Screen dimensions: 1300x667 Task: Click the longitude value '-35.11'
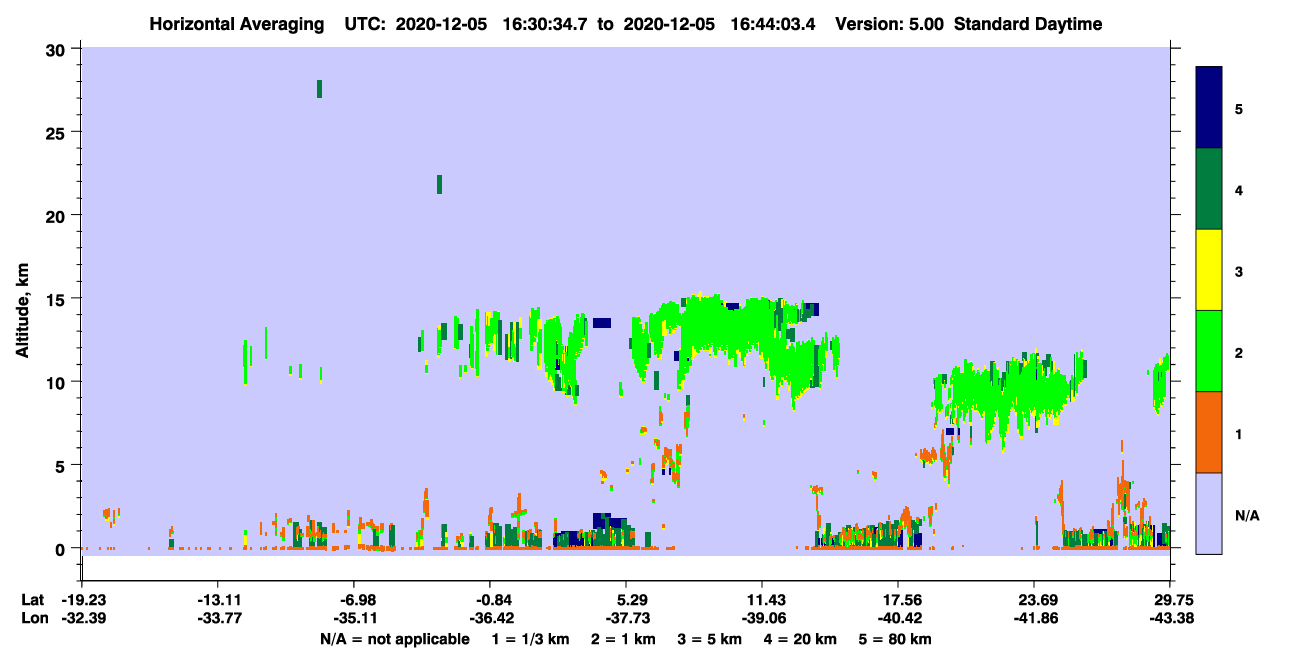coord(354,618)
